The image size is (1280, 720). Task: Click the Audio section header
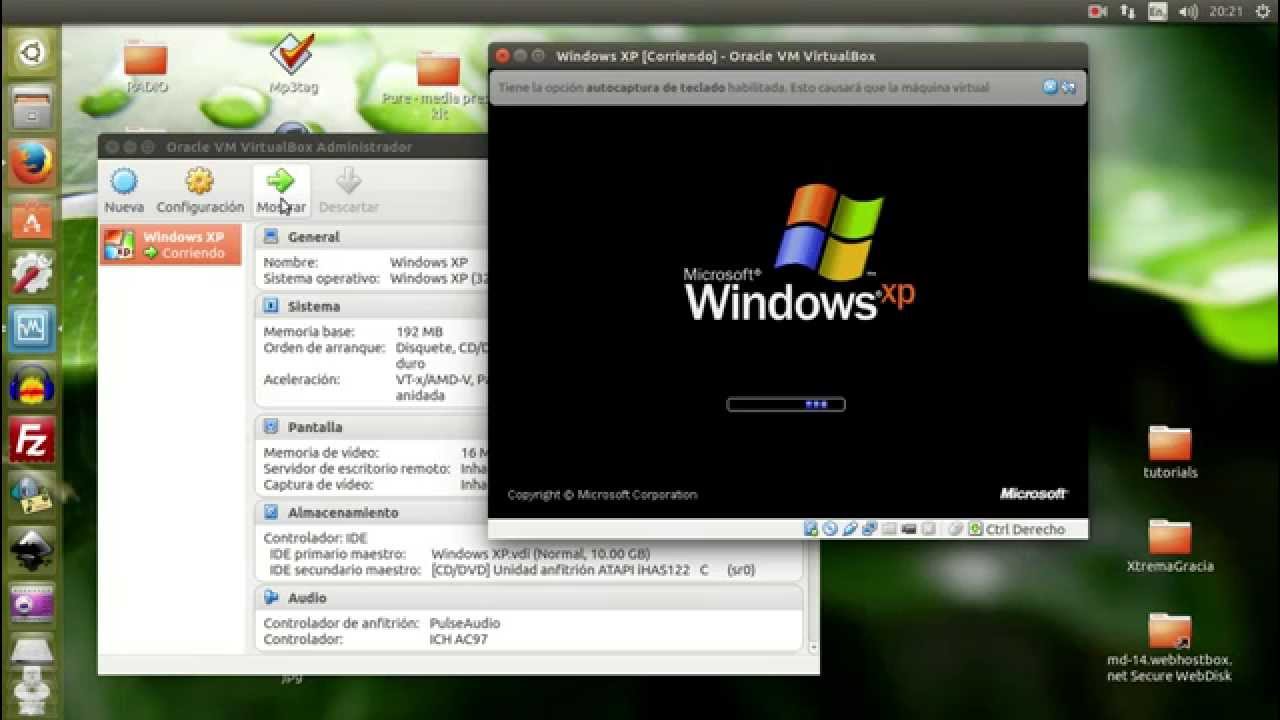(x=307, y=597)
